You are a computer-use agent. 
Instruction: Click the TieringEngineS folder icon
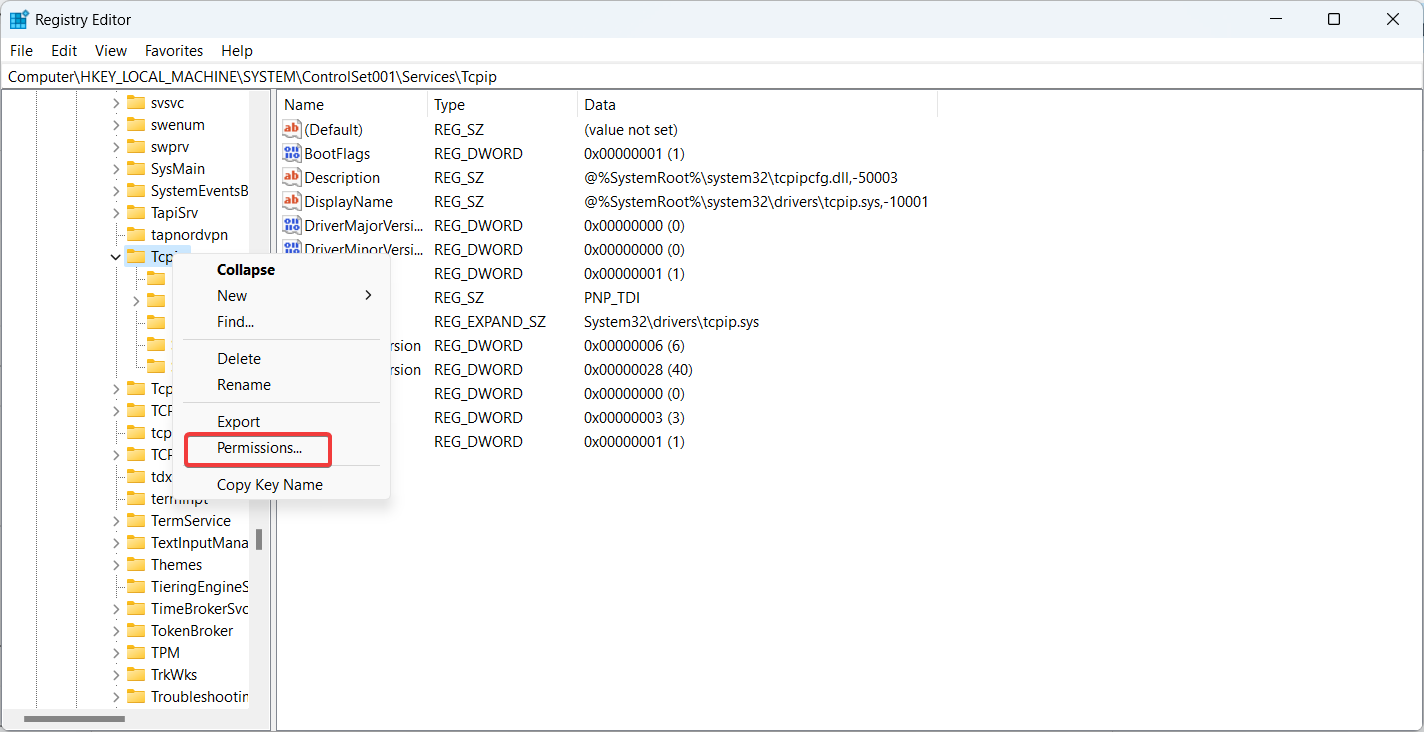coord(136,587)
